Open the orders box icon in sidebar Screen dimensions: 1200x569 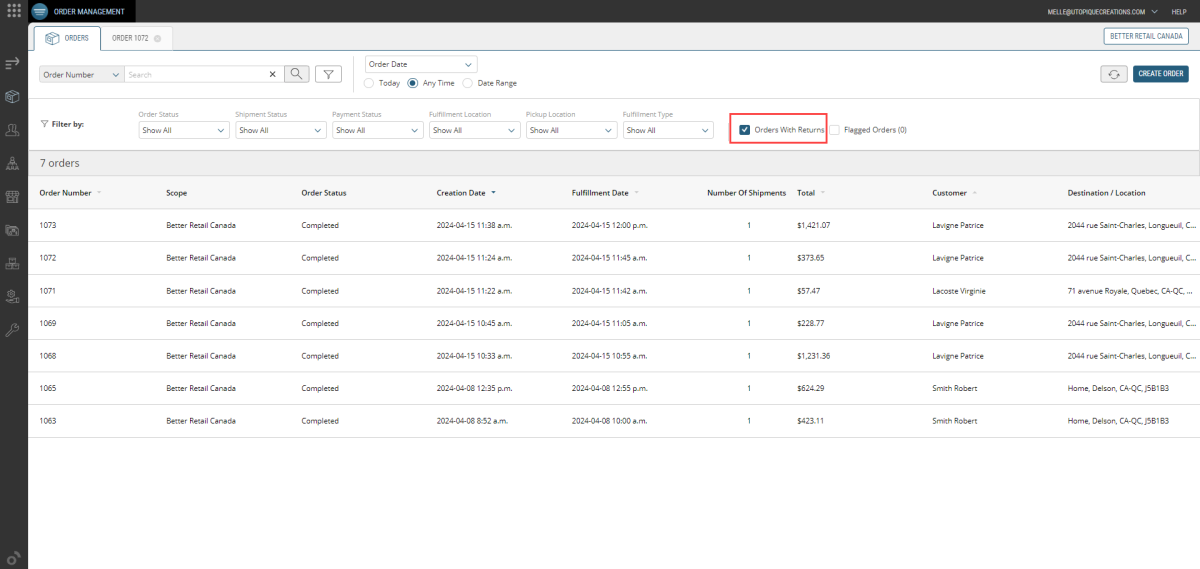13,97
